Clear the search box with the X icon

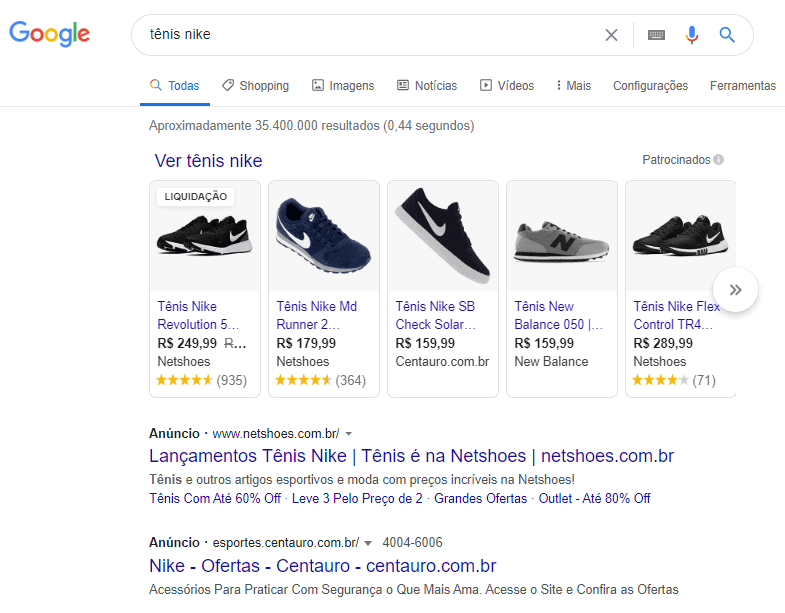pyautogui.click(x=611, y=35)
